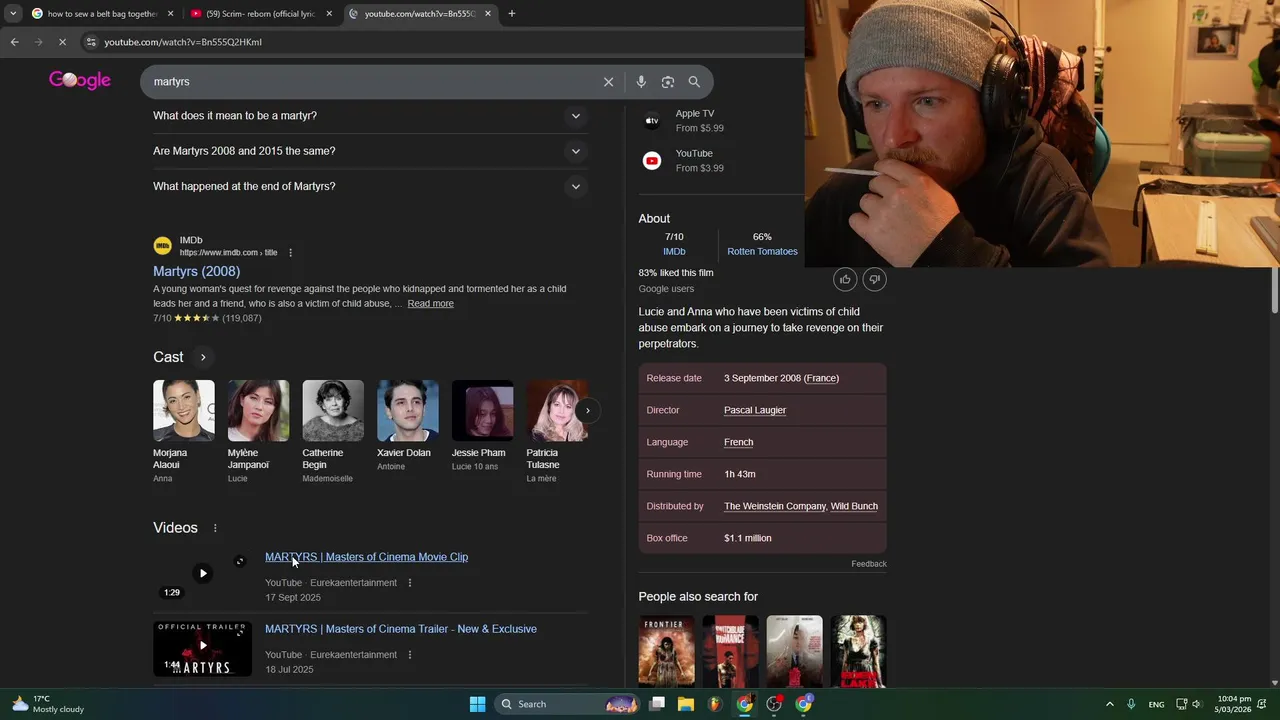Open options for the Movie Clip video
Image resolution: width=1280 pixels, height=720 pixels.
tap(409, 583)
